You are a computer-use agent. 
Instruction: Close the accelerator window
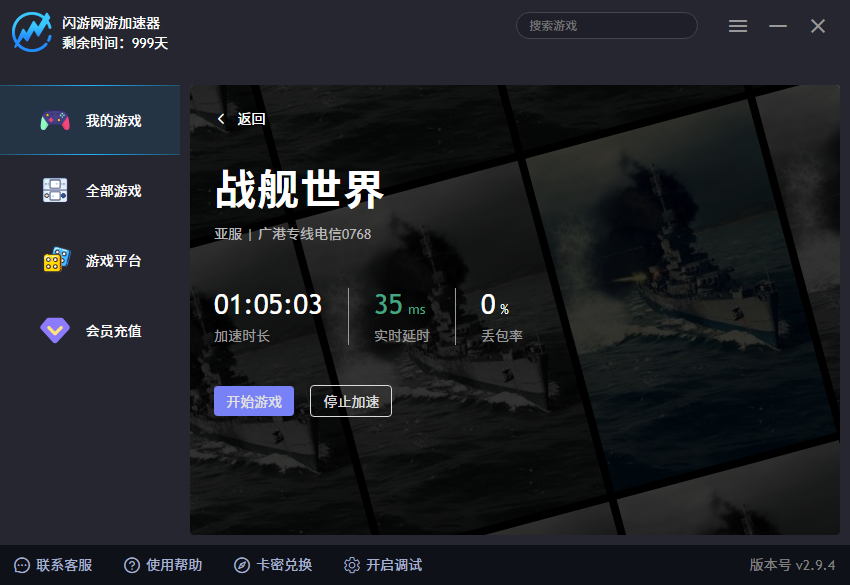tap(818, 26)
